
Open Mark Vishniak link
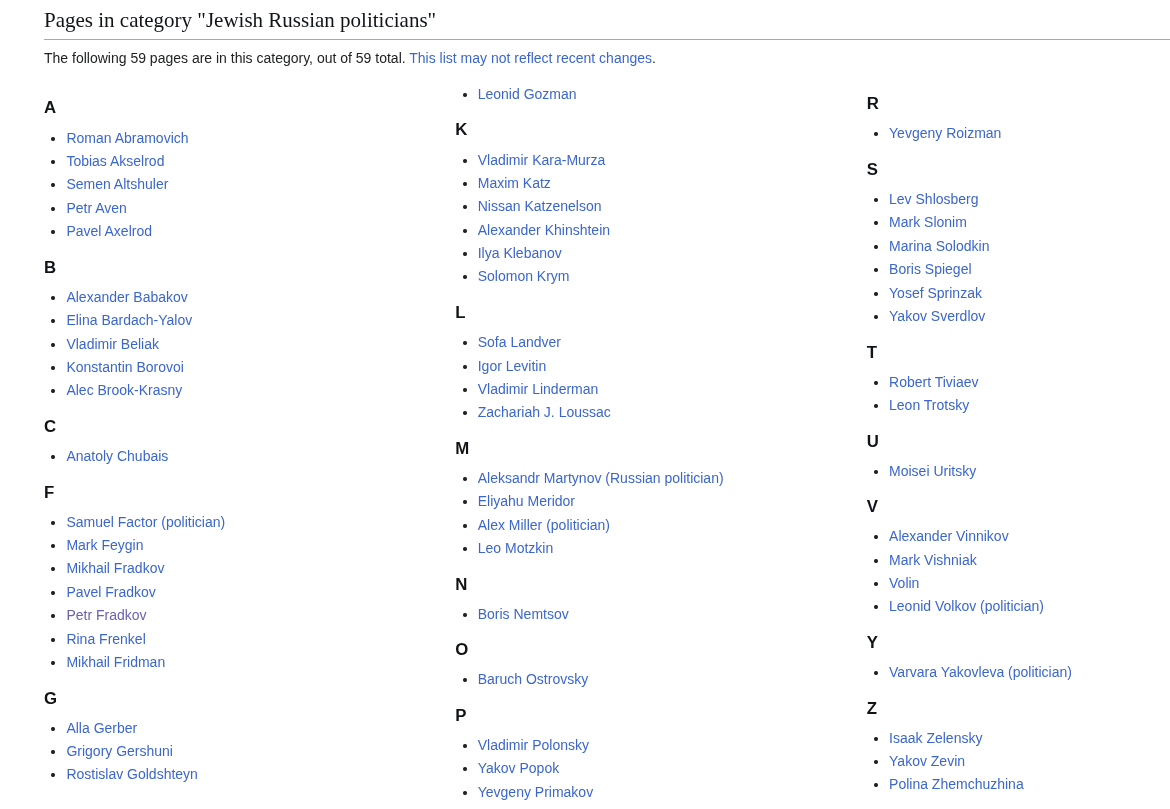pos(932,560)
